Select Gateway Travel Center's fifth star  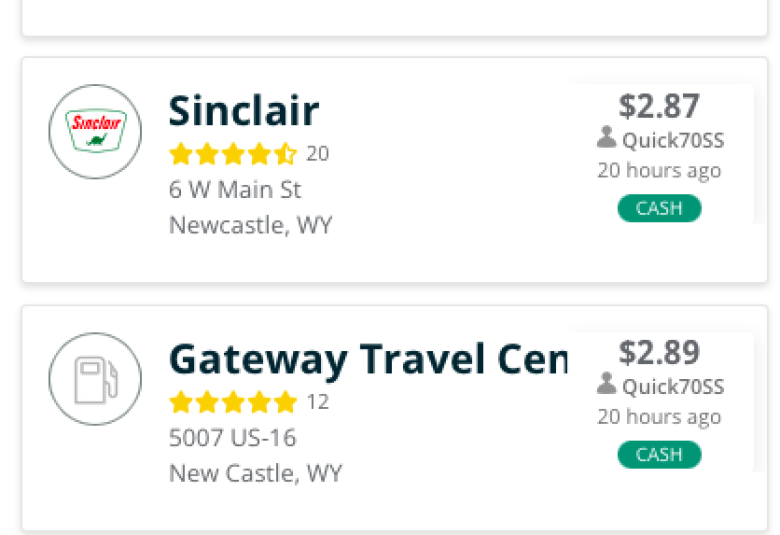click(x=286, y=402)
